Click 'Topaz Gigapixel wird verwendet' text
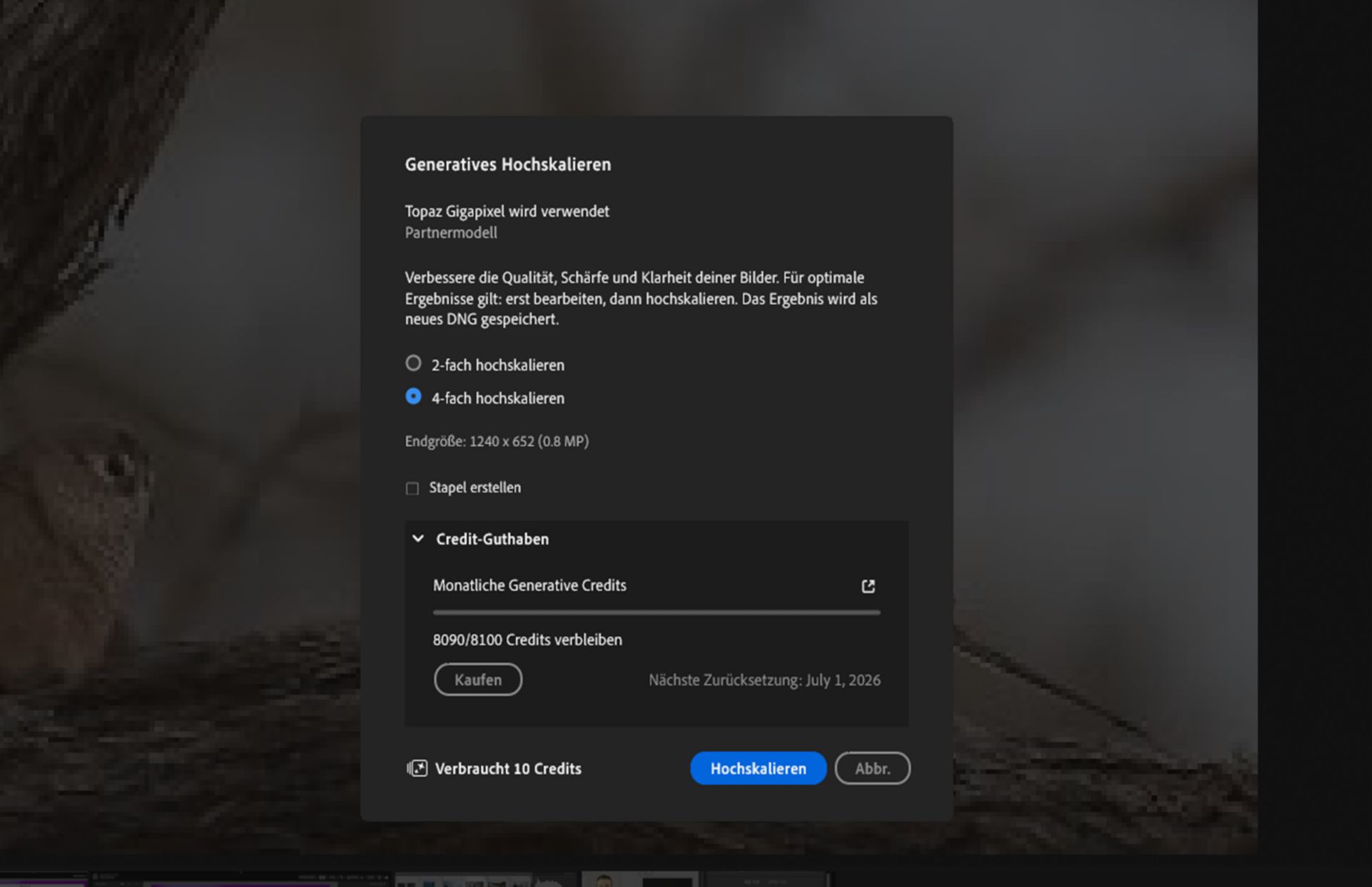Image resolution: width=1372 pixels, height=887 pixels. click(507, 212)
